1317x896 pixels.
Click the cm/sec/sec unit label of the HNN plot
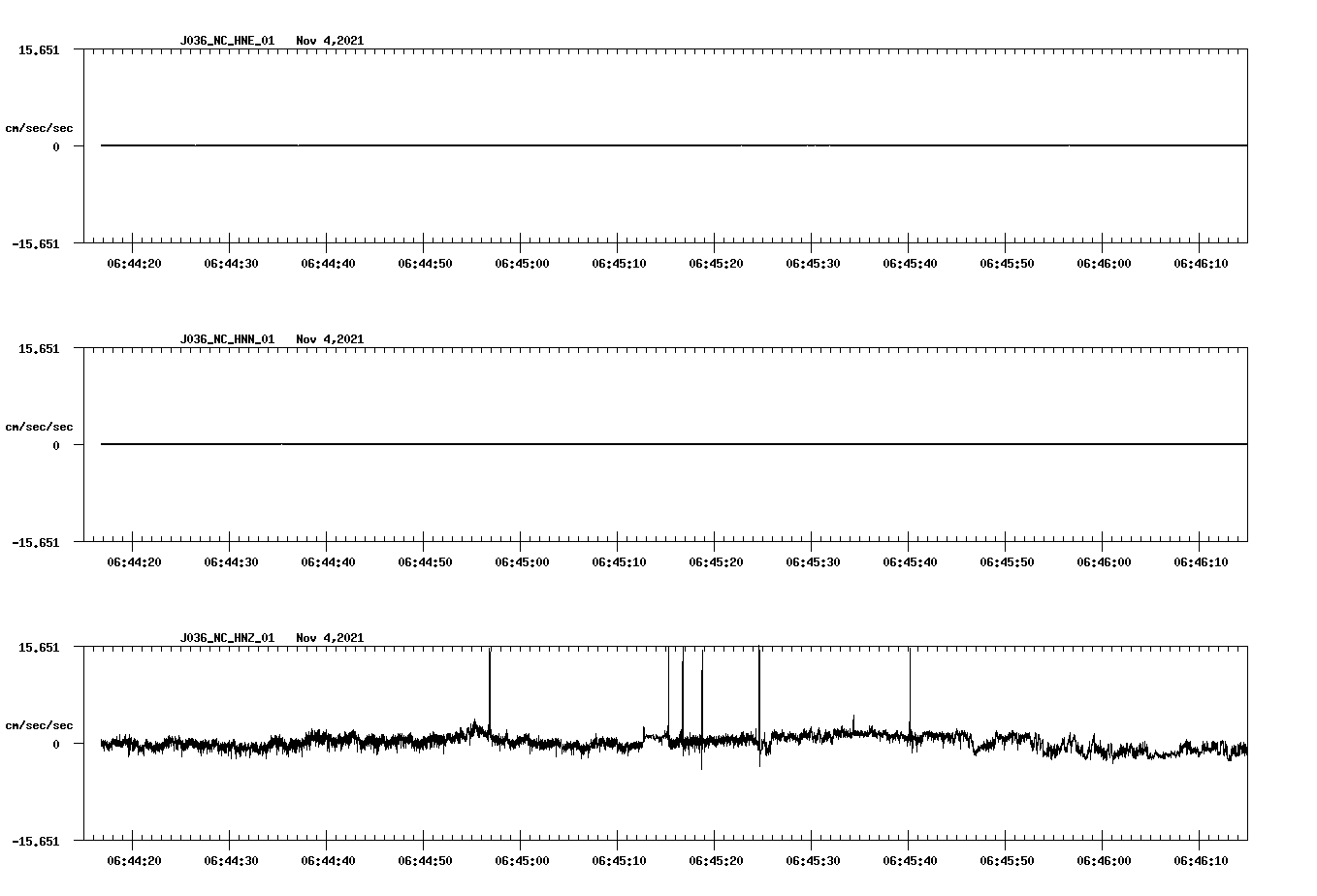click(x=39, y=427)
